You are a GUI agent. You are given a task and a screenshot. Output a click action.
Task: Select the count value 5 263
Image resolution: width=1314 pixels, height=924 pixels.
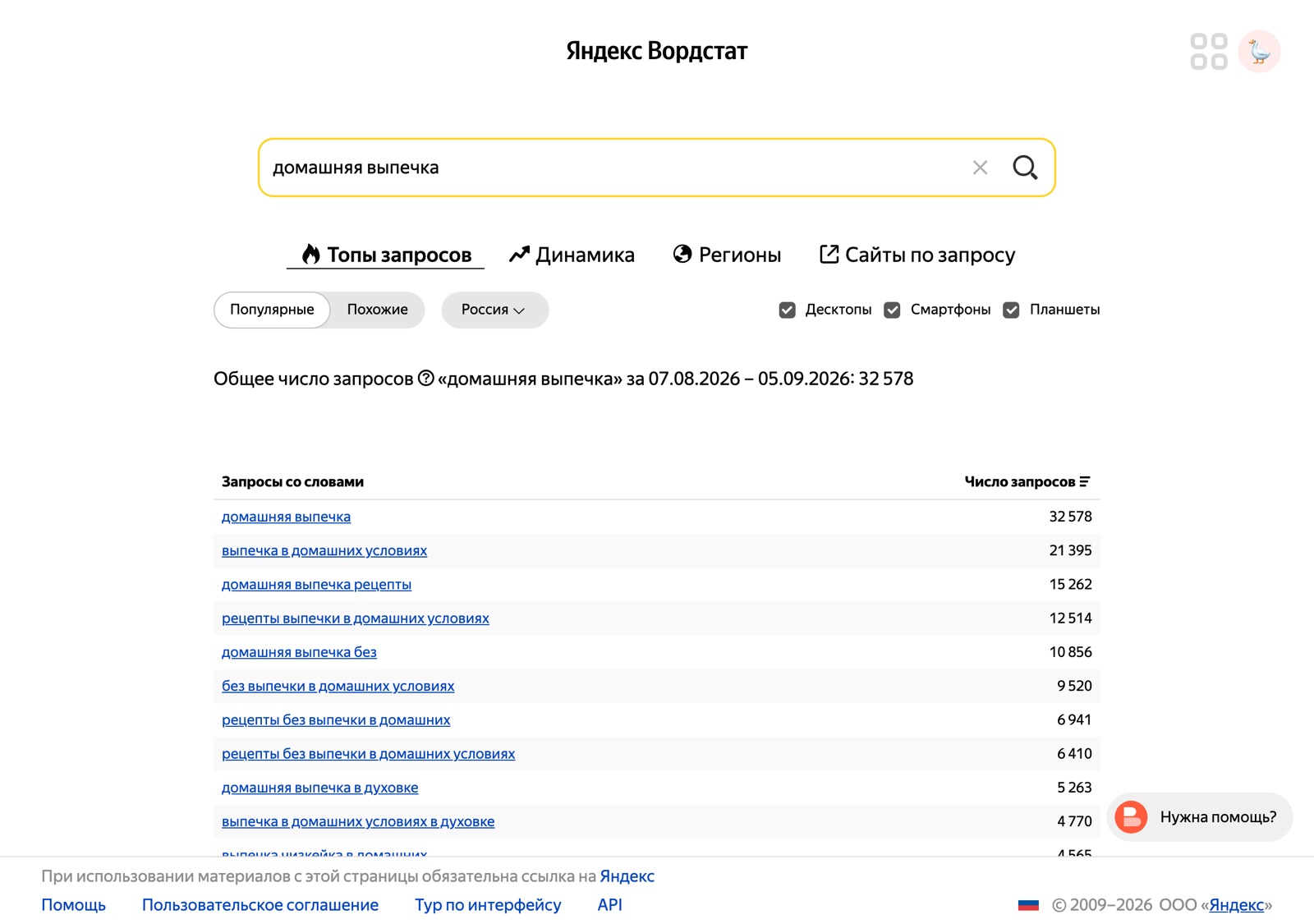click(x=1074, y=788)
